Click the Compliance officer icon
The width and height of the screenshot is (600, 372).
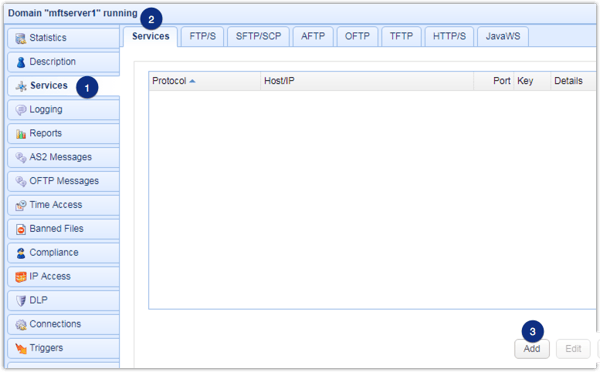click(21, 253)
